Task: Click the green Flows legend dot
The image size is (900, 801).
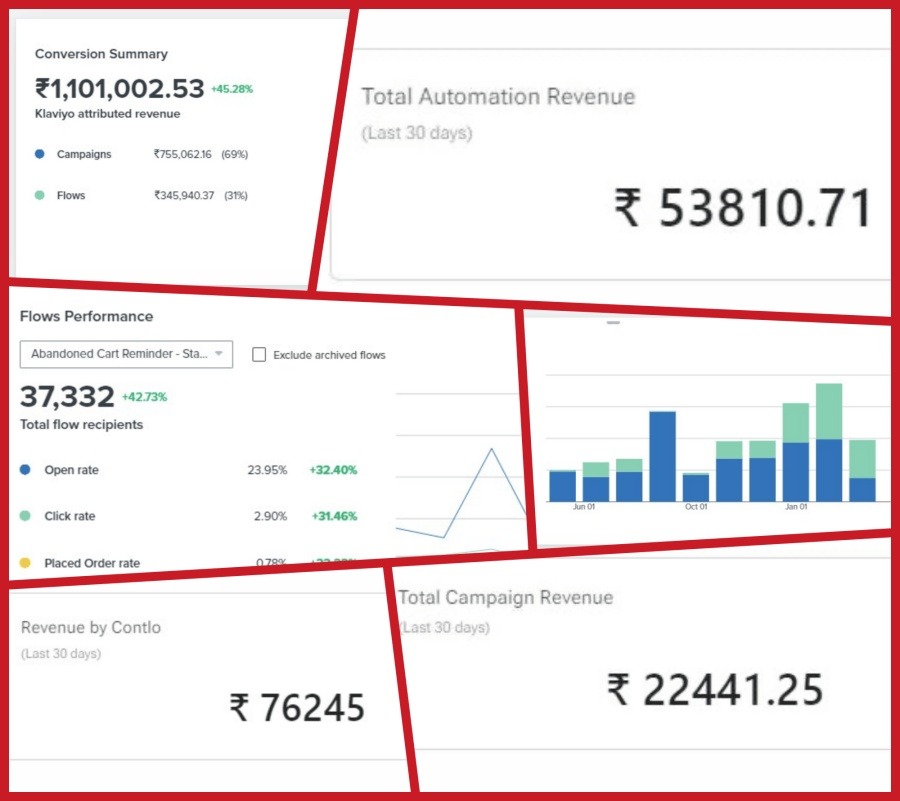Action: click(x=39, y=196)
